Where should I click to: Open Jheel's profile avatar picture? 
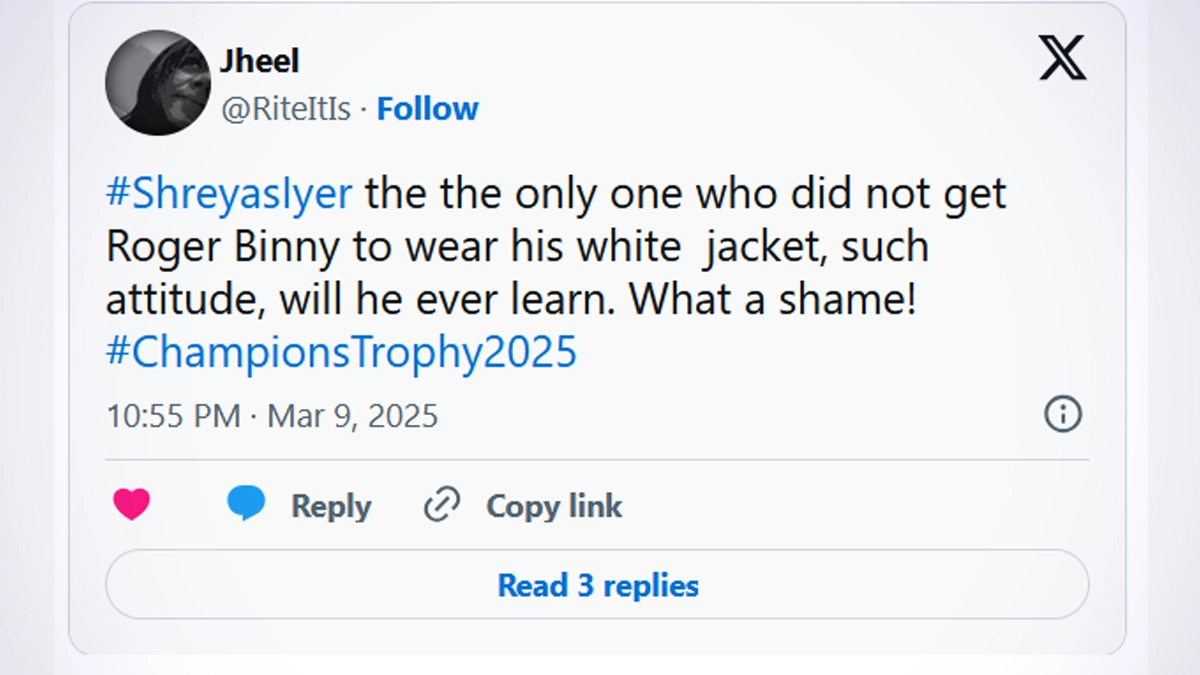point(156,82)
